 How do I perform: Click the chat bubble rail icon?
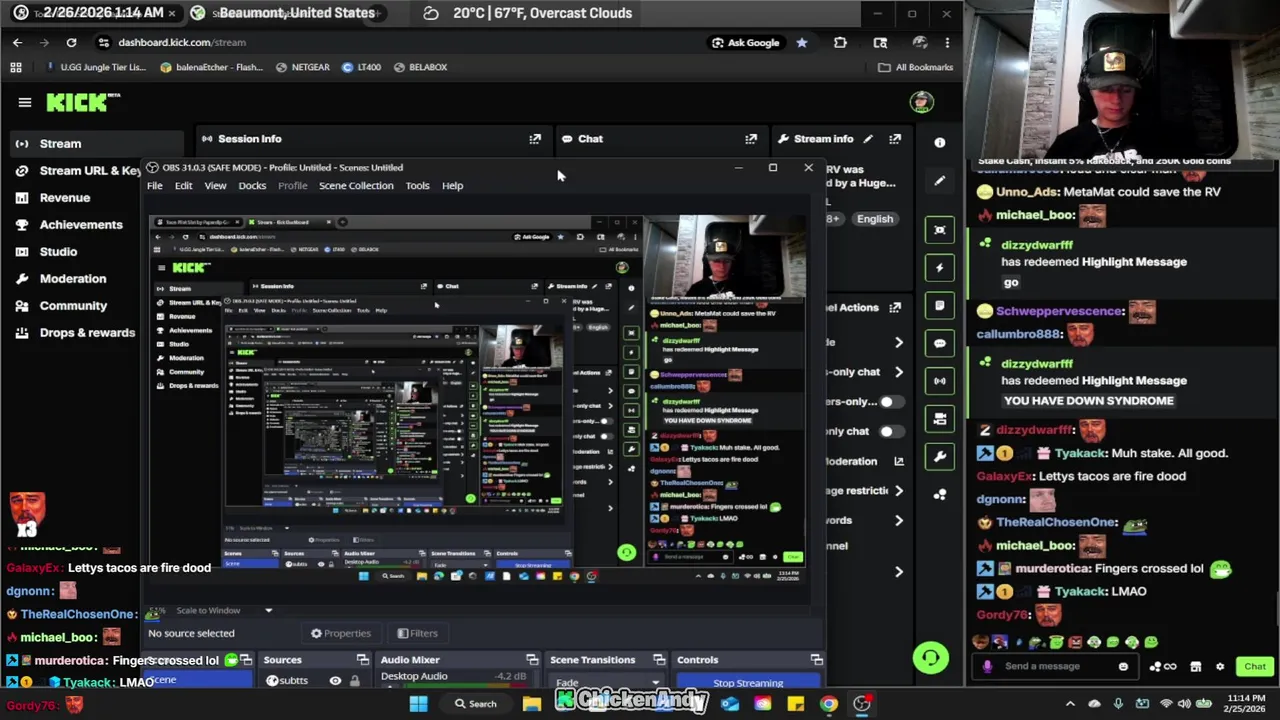(x=940, y=343)
